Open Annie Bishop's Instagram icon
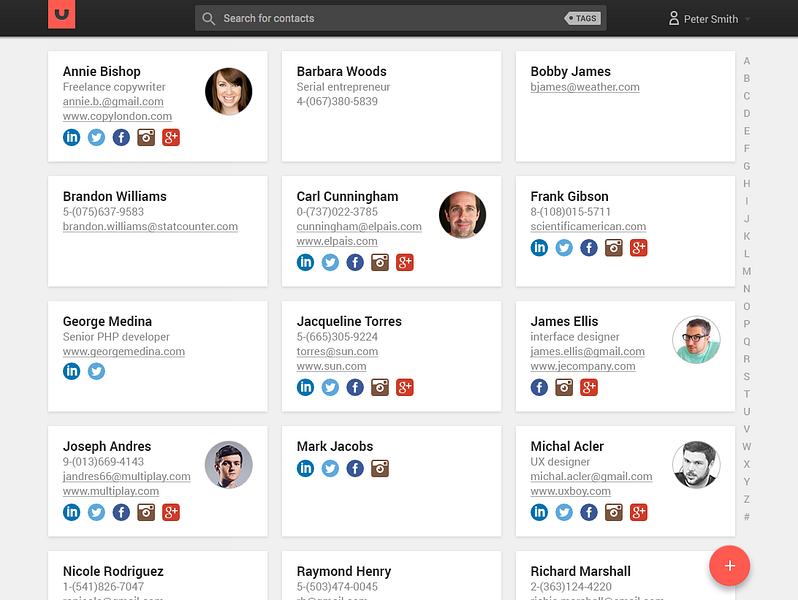798x600 pixels. [x=146, y=137]
